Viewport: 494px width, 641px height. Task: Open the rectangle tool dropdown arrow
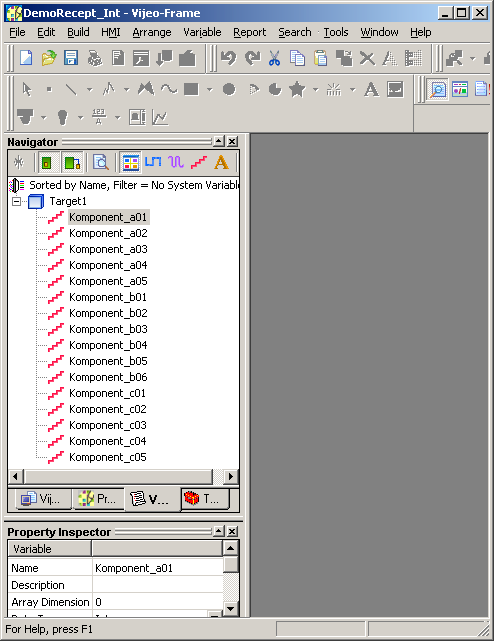209,89
